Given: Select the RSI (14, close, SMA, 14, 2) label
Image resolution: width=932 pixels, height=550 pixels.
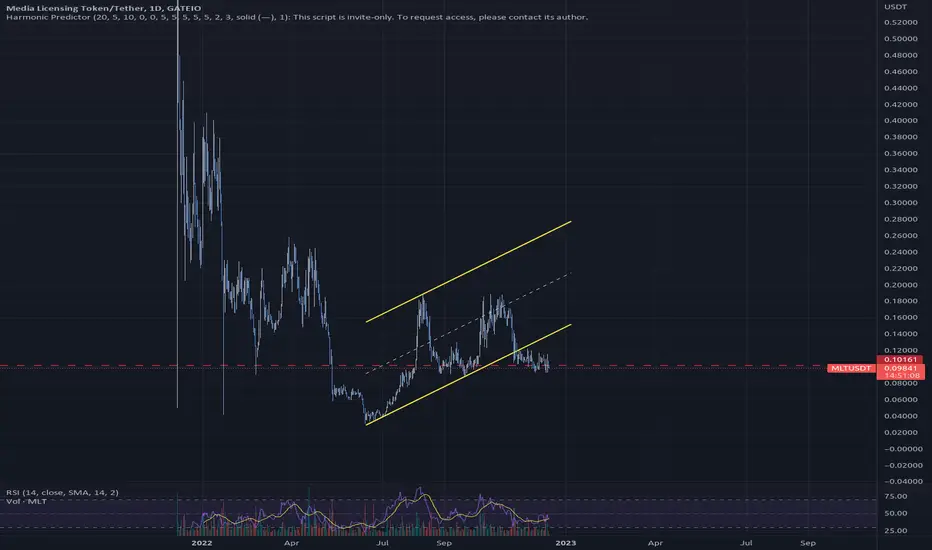Looking at the screenshot, I should click(x=62, y=492).
